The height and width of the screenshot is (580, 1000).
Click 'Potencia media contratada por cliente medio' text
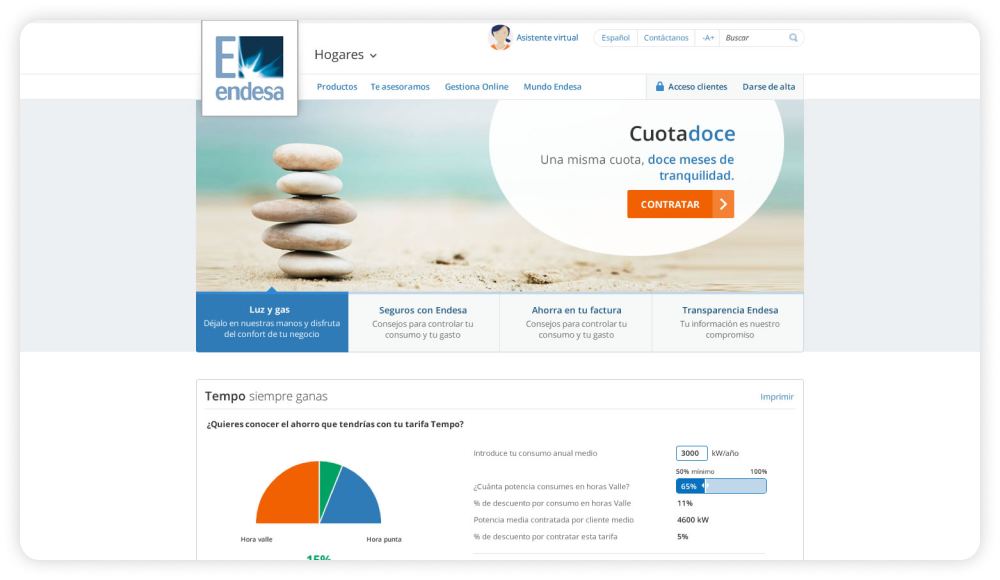click(x=554, y=520)
